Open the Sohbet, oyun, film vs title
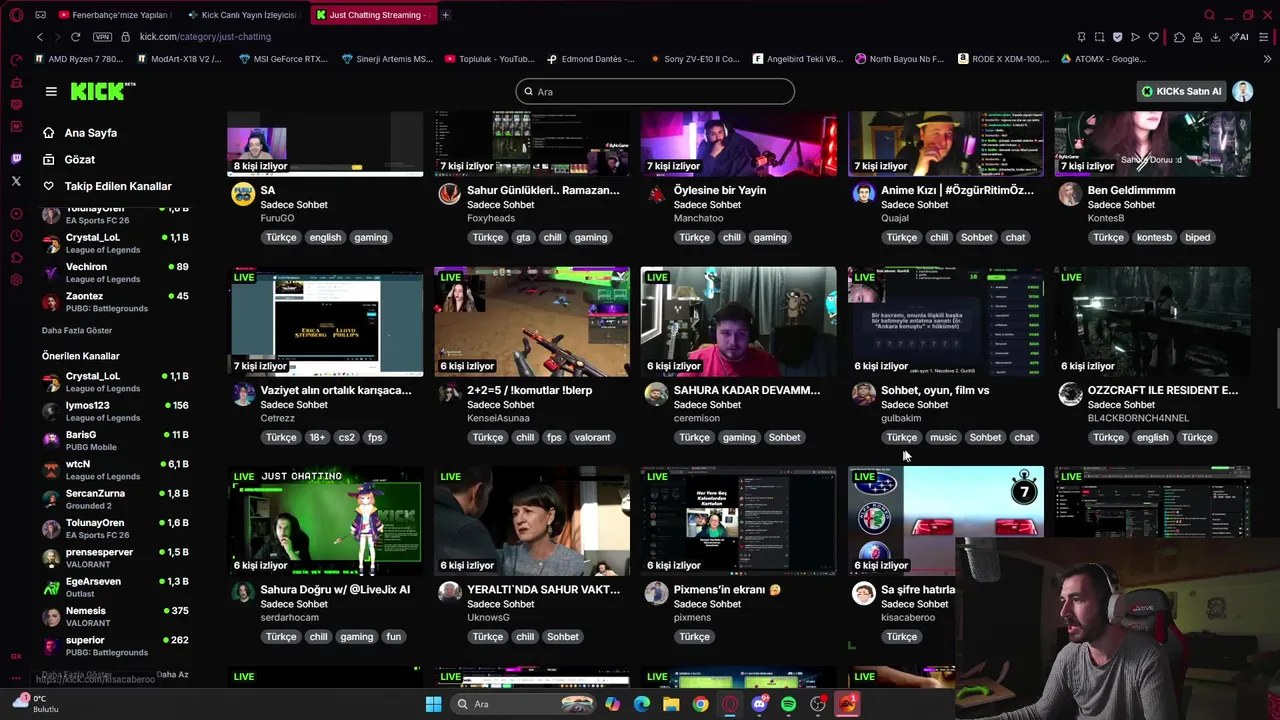 935,390
